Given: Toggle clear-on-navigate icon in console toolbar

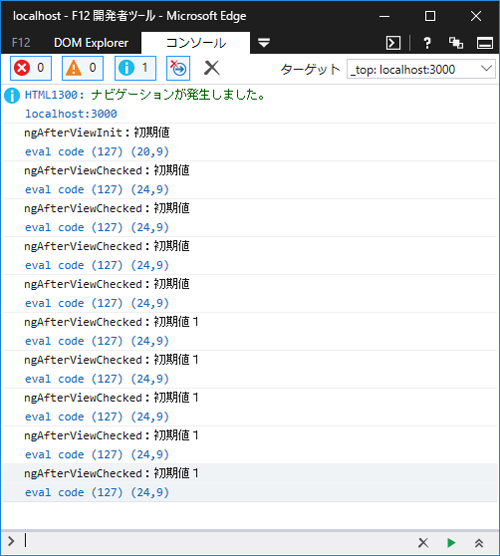Looking at the screenshot, I should pyautogui.click(x=178, y=68).
